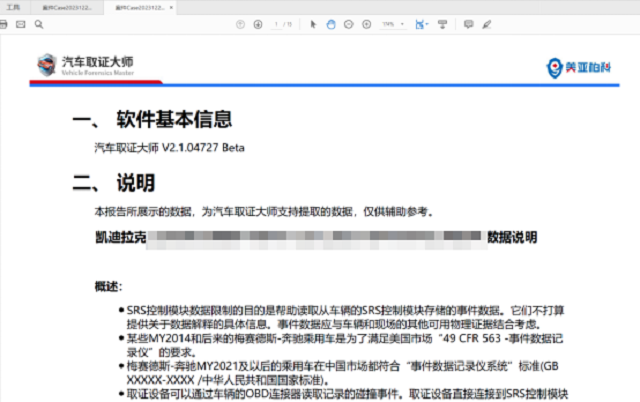Click bullet starting 某些MY2014
The width and height of the screenshot is (640, 402).
(x=345, y=345)
